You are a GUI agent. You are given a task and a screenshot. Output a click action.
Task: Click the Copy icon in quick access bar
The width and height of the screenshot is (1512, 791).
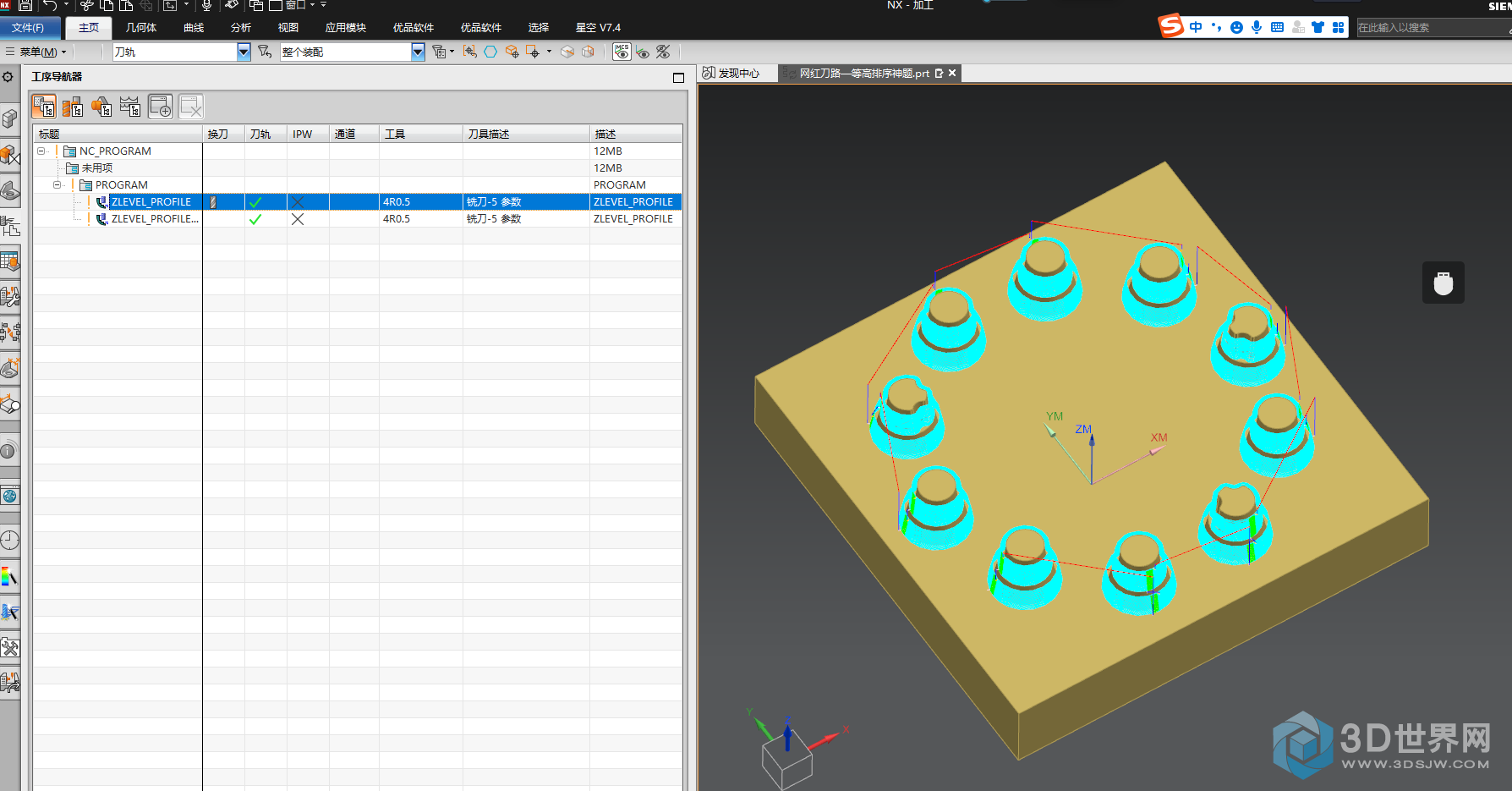click(x=107, y=5)
